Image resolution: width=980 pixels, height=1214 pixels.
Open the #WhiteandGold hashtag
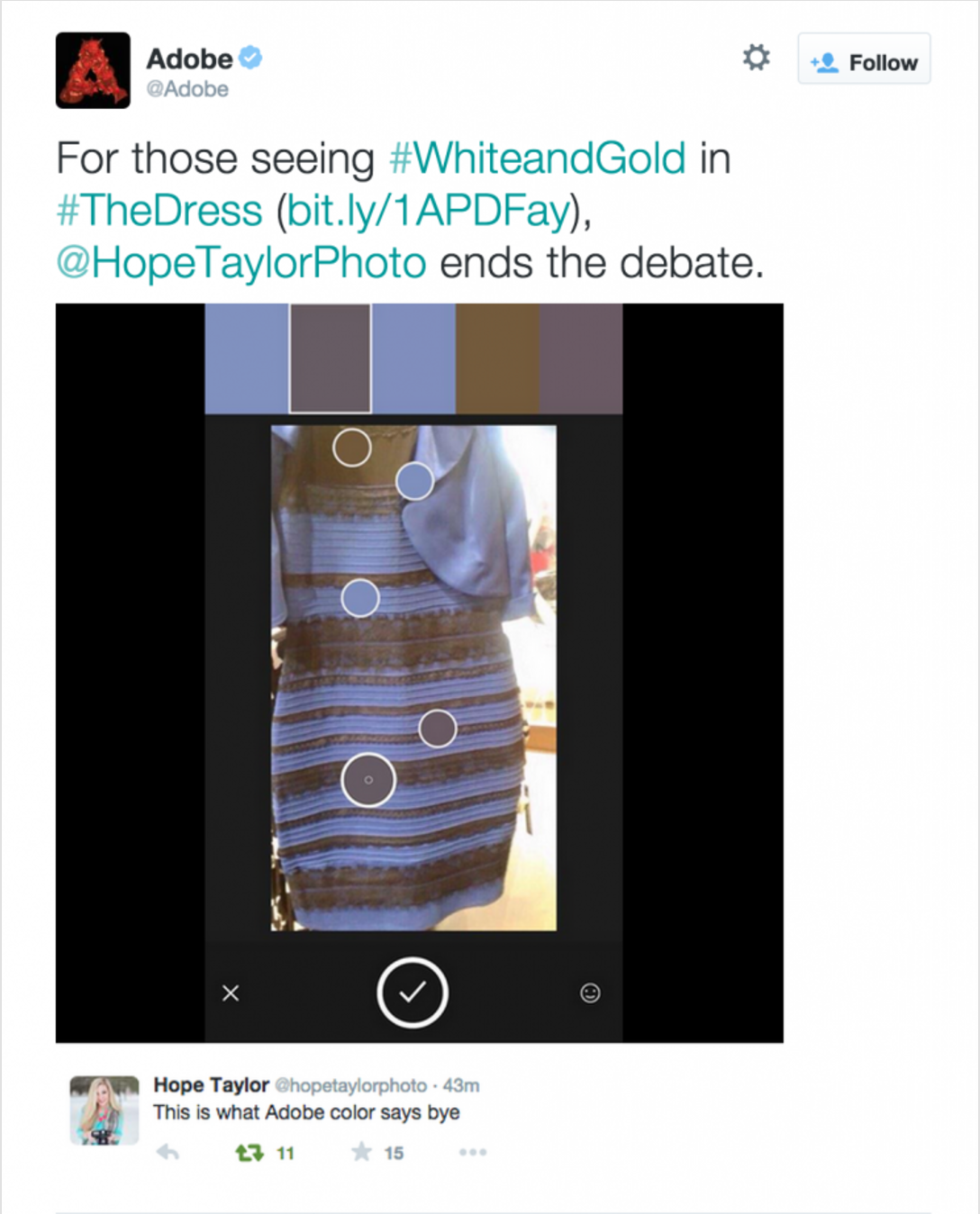(537, 159)
